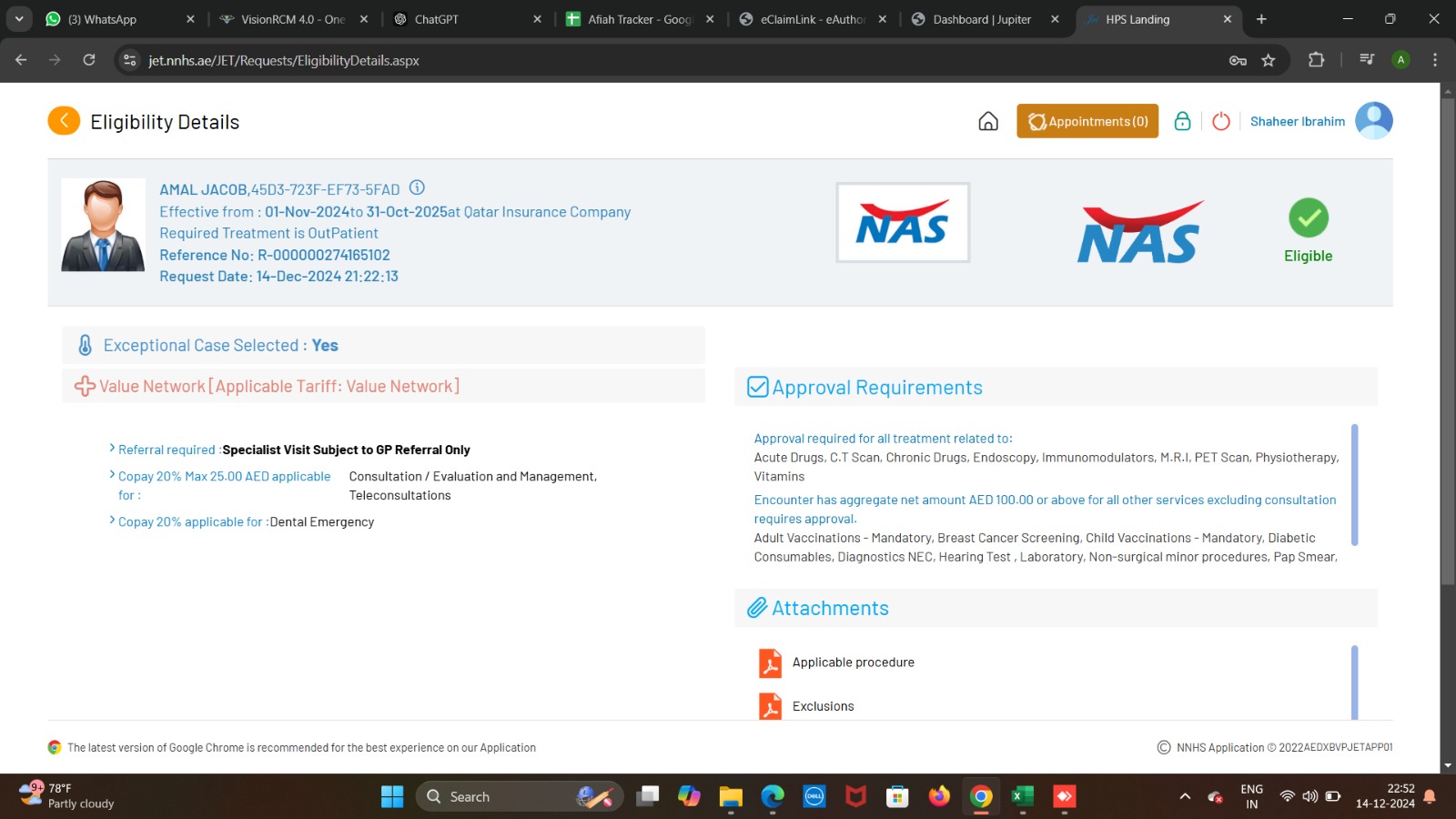Click the Windows taskbar Search box

coord(520,797)
